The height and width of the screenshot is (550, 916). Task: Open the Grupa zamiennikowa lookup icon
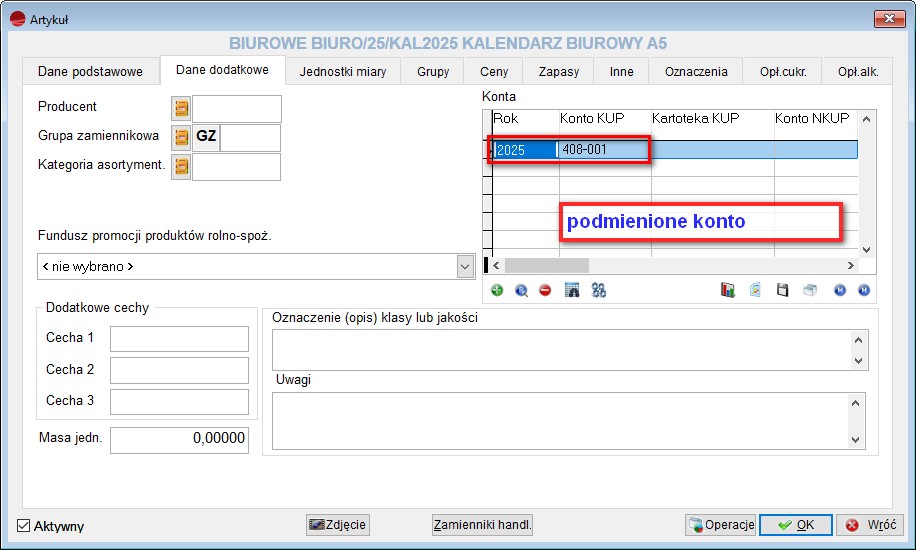pos(181,137)
